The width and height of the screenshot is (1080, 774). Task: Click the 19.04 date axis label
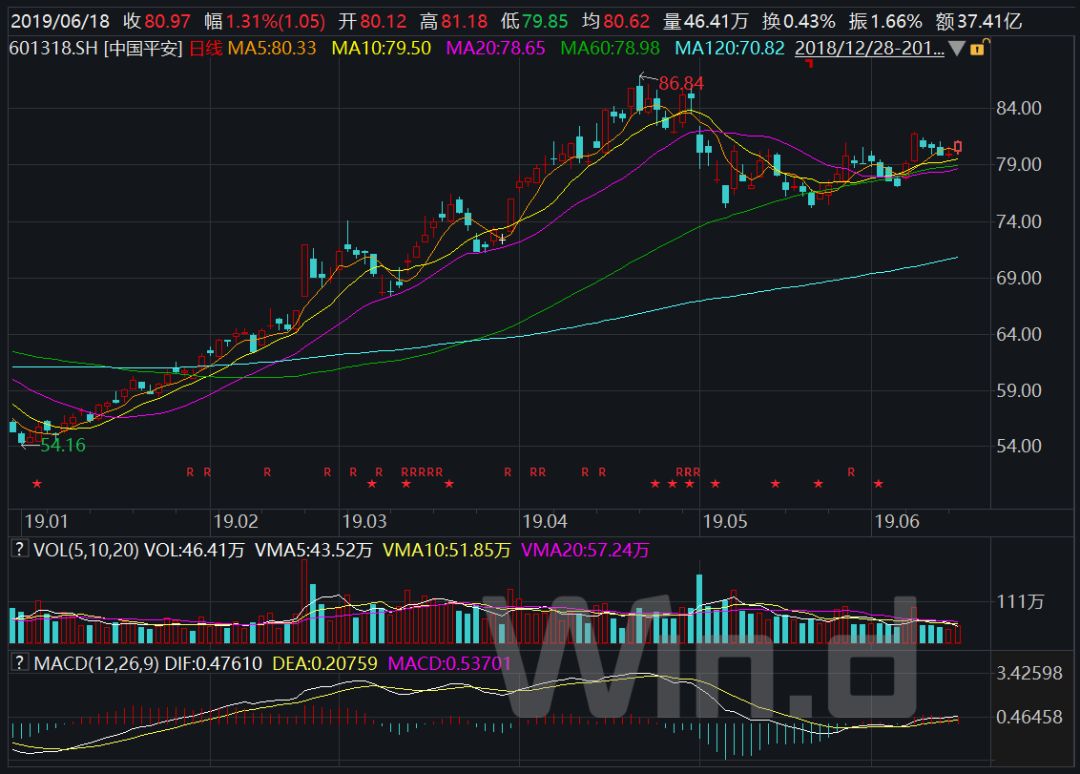pyautogui.click(x=545, y=521)
